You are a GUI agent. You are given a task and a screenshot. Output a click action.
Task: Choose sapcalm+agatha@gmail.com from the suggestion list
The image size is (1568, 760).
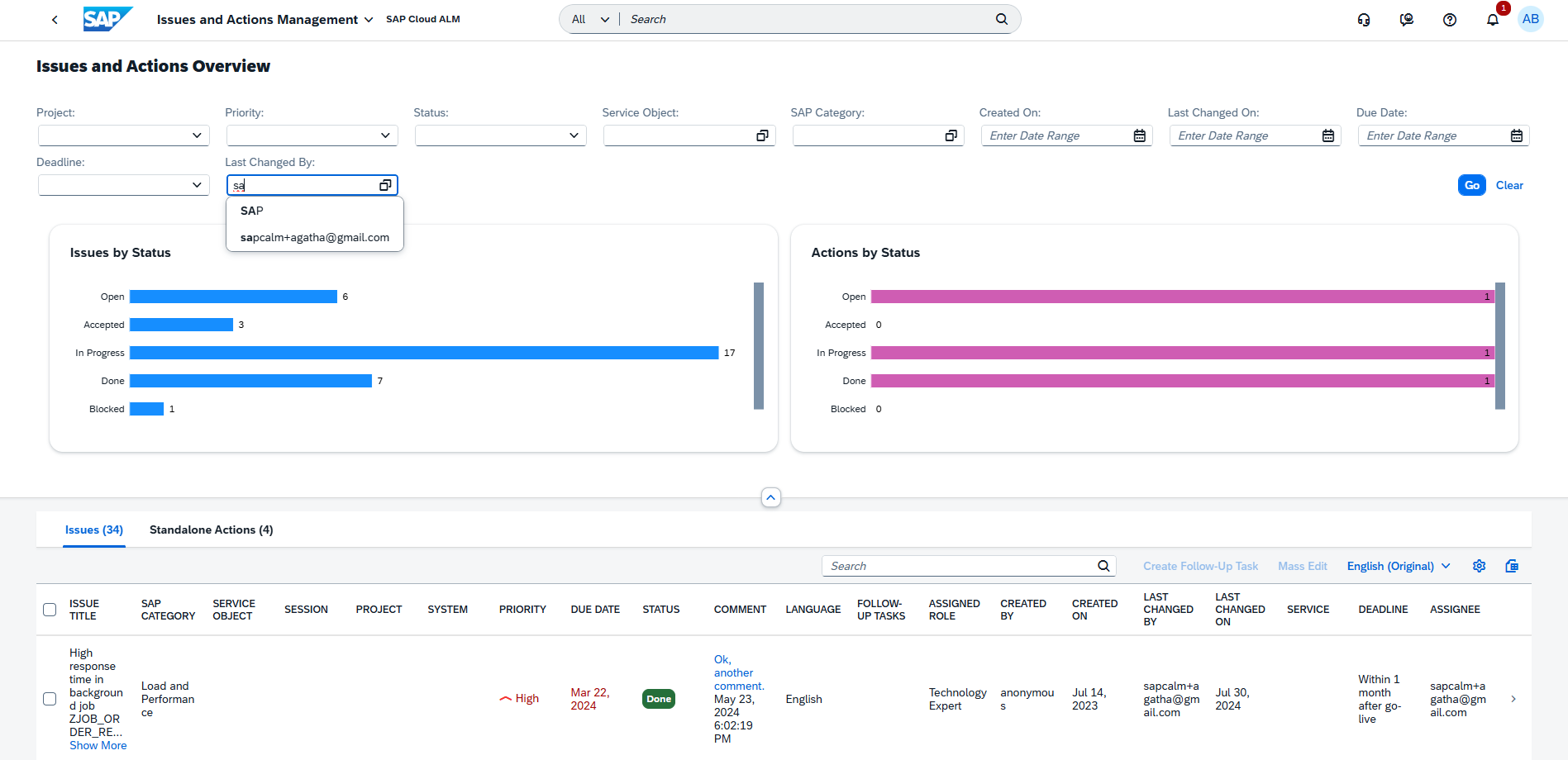pos(314,237)
